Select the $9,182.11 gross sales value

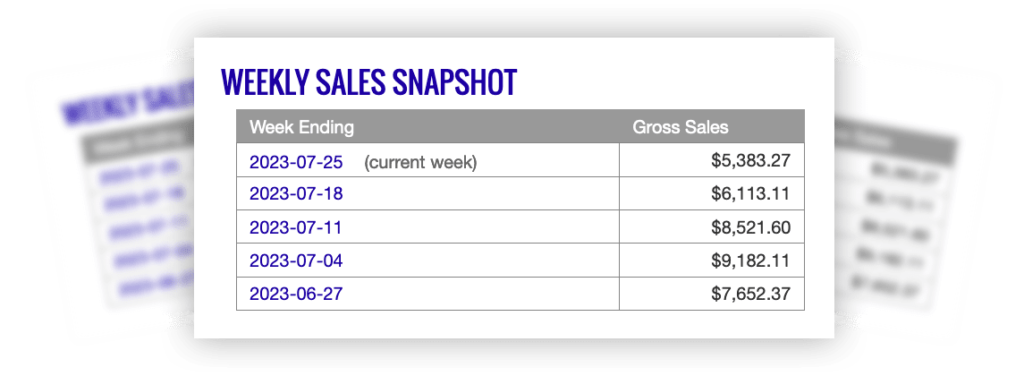[x=750, y=260]
